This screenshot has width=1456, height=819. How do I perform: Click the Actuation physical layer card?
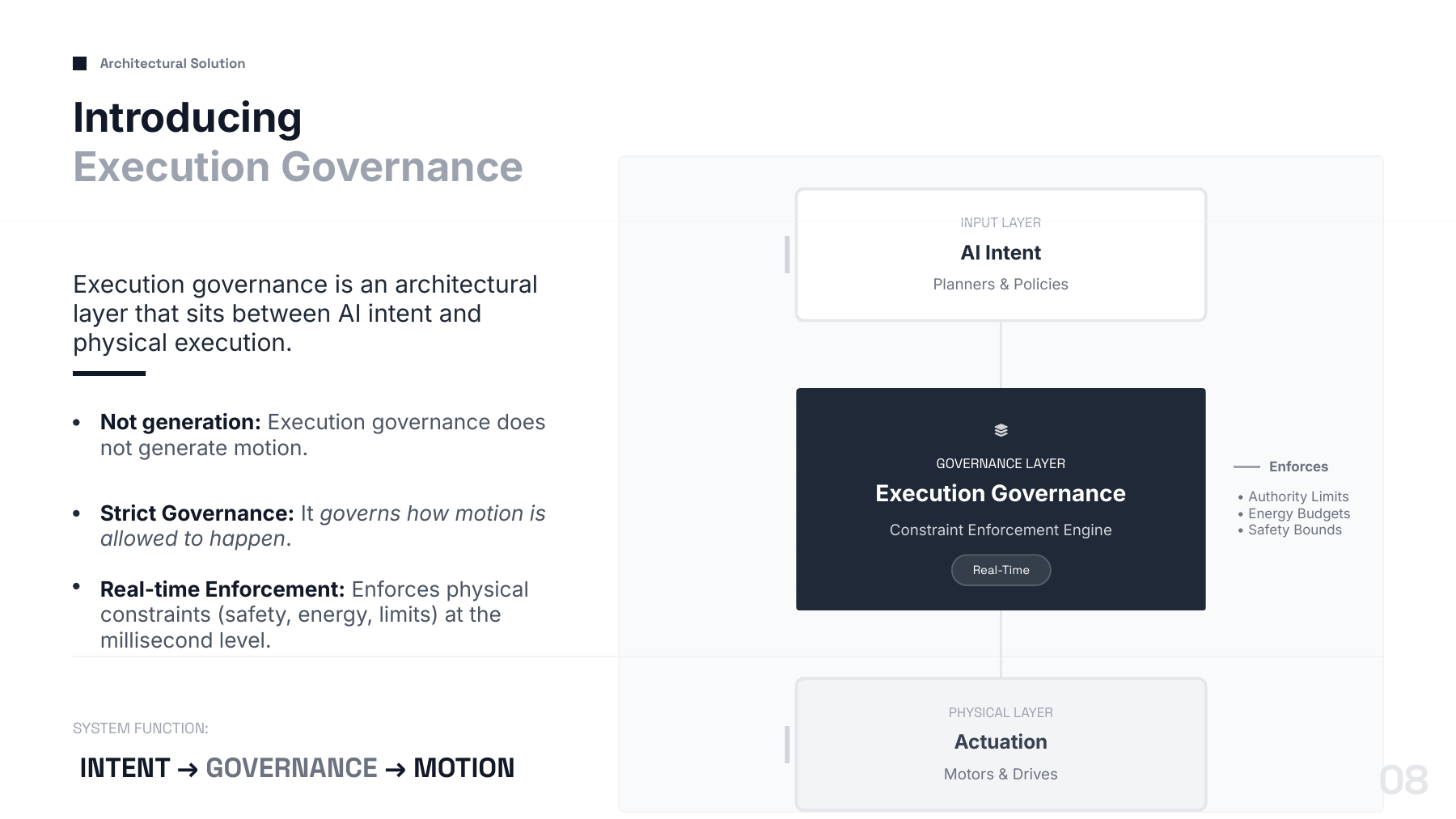(x=1001, y=744)
